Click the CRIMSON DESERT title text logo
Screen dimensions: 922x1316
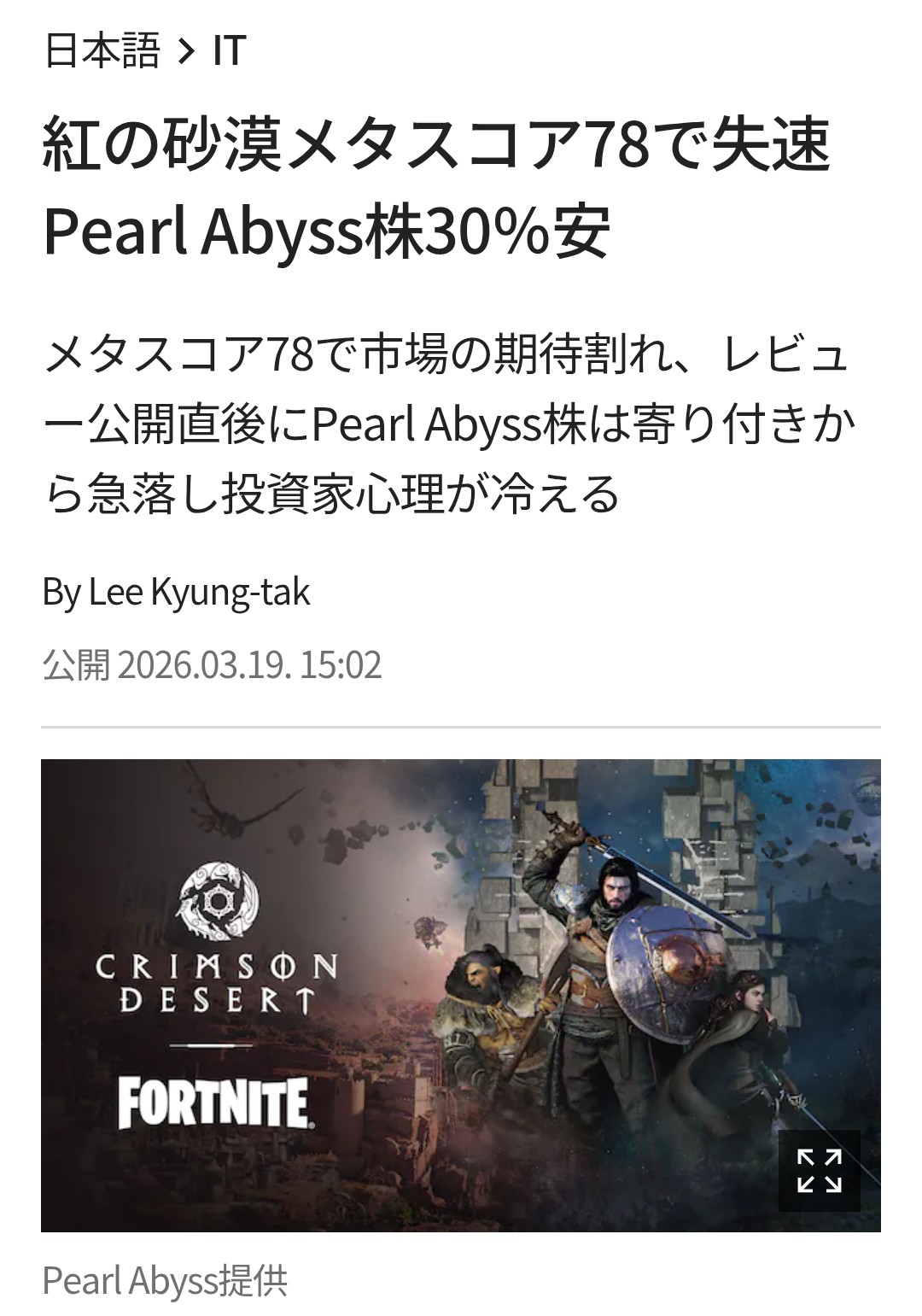tap(216, 984)
